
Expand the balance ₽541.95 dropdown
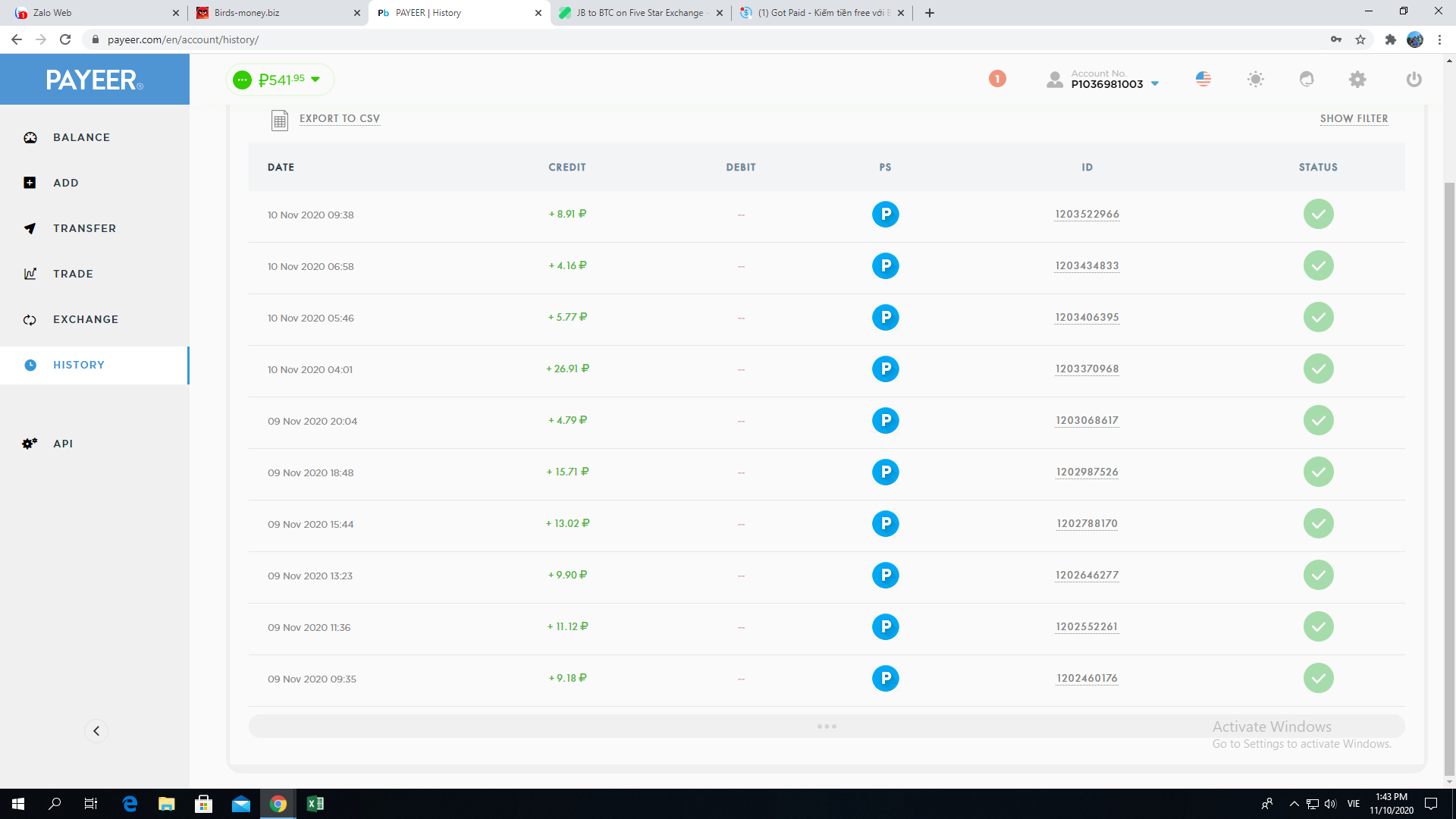[x=315, y=80]
